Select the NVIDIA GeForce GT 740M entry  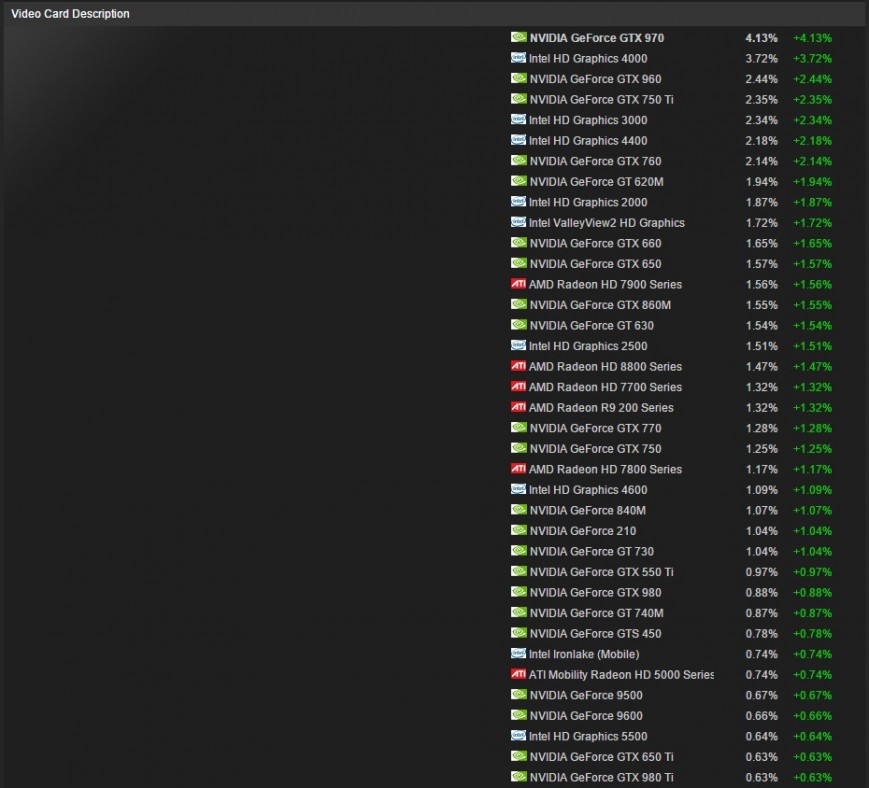[x=596, y=613]
